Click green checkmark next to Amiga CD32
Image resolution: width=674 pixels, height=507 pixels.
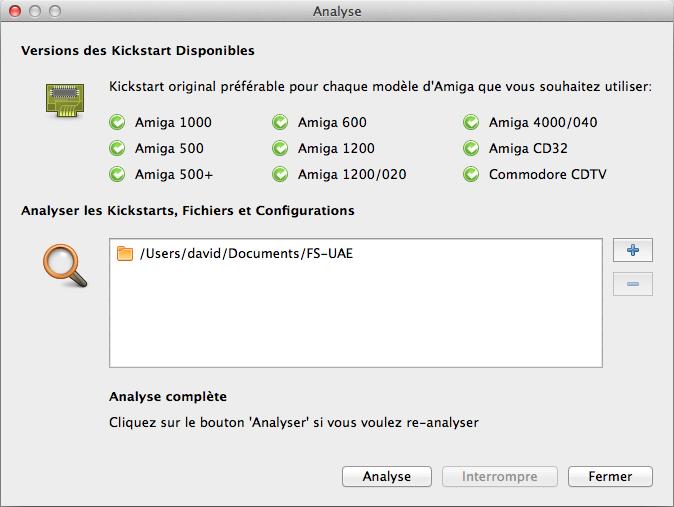(471, 148)
